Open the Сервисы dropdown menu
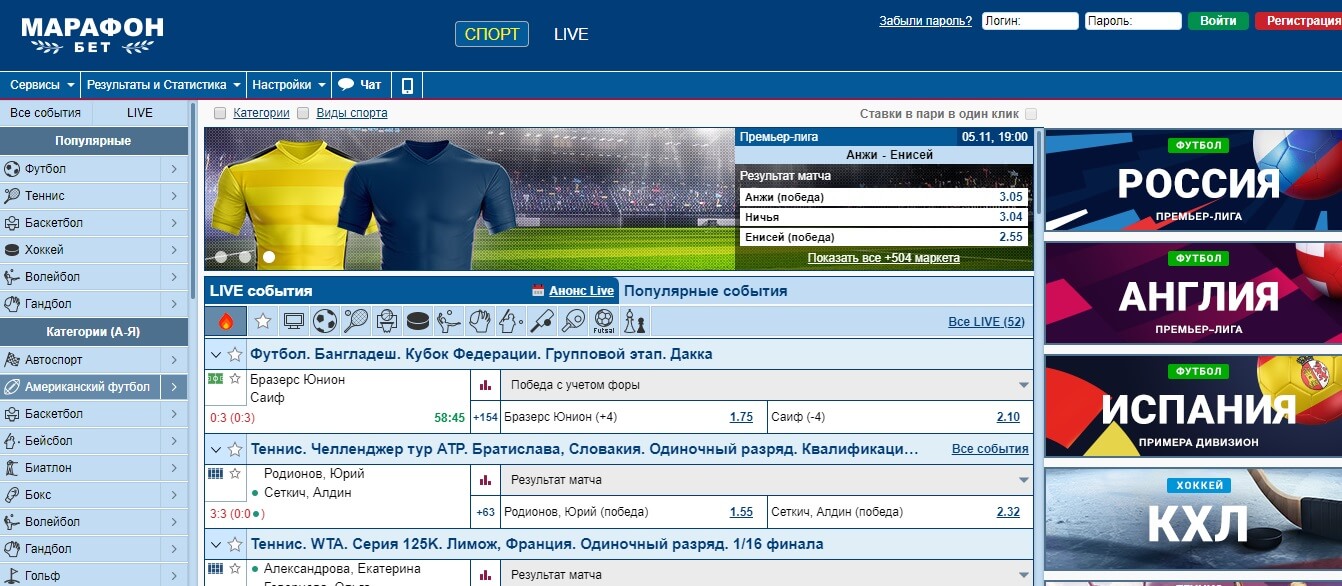 coord(41,85)
